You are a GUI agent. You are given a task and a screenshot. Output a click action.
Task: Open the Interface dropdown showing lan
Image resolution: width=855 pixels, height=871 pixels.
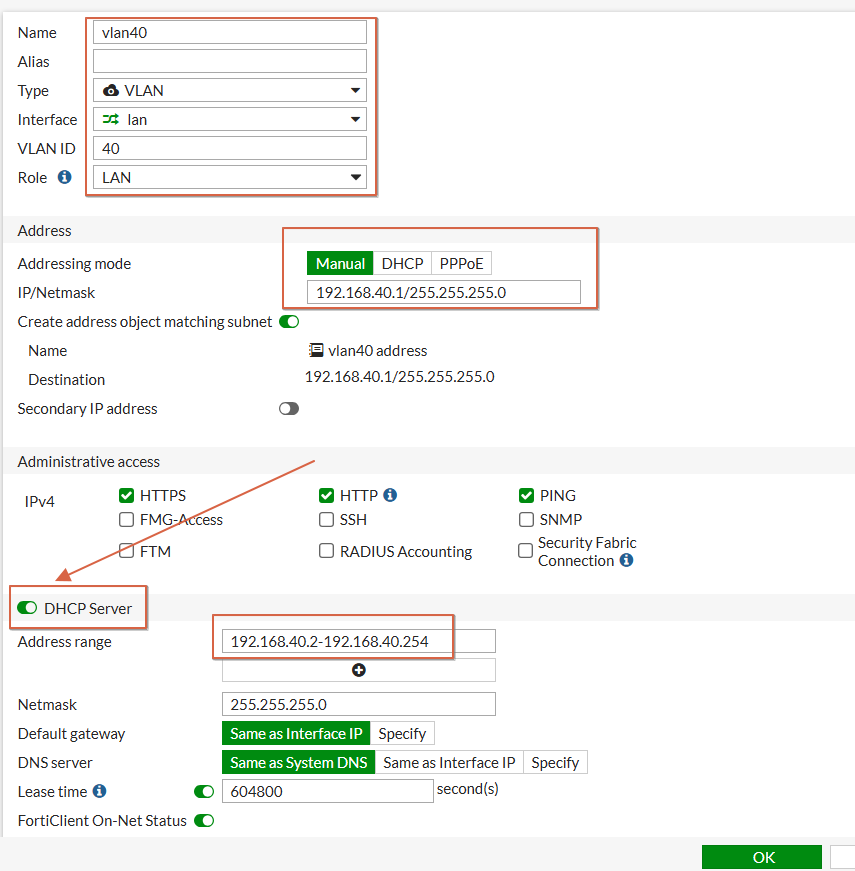tap(229, 119)
